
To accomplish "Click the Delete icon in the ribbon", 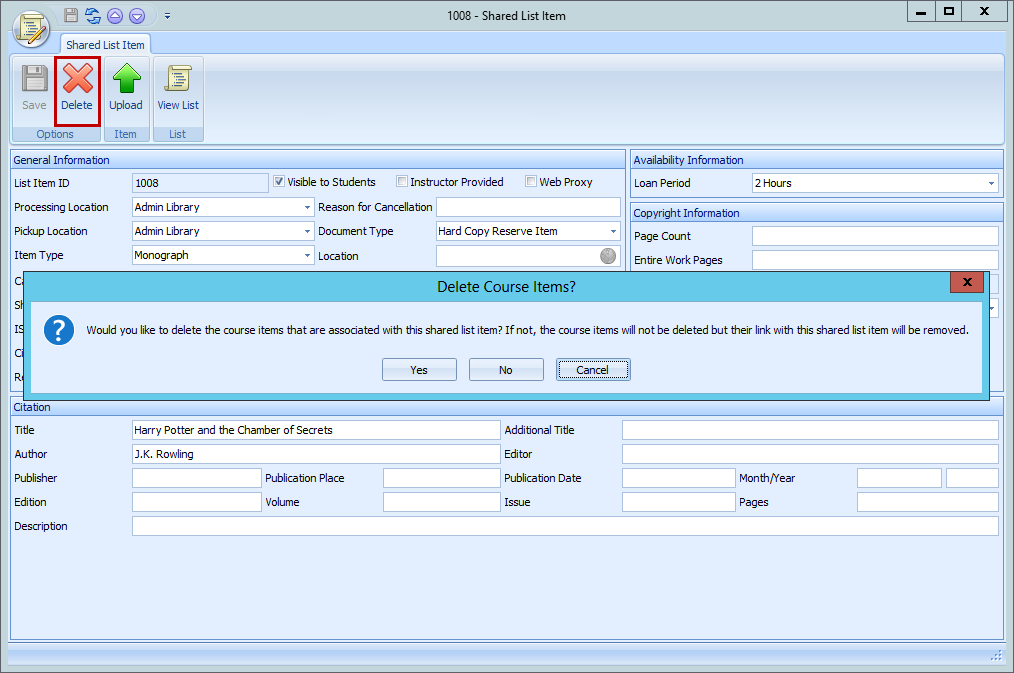I will [77, 88].
